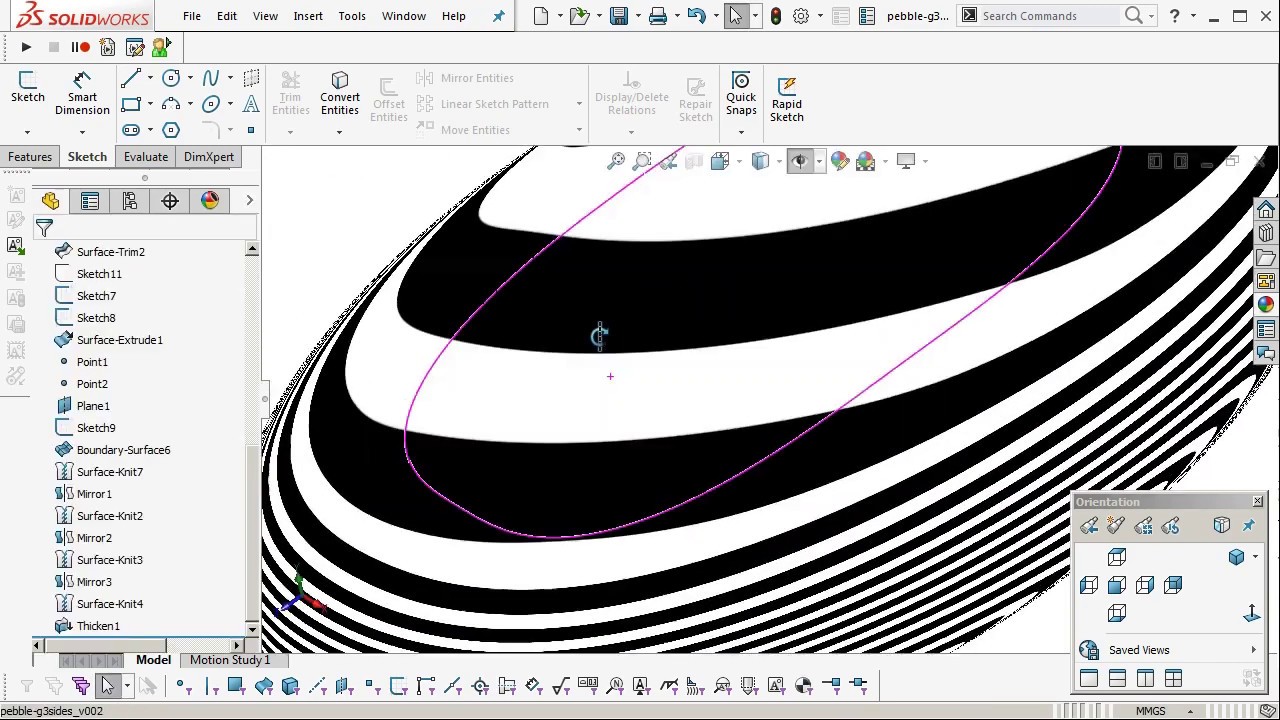Image resolution: width=1280 pixels, height=720 pixels.
Task: Open the Tools menu
Action: coord(352,16)
